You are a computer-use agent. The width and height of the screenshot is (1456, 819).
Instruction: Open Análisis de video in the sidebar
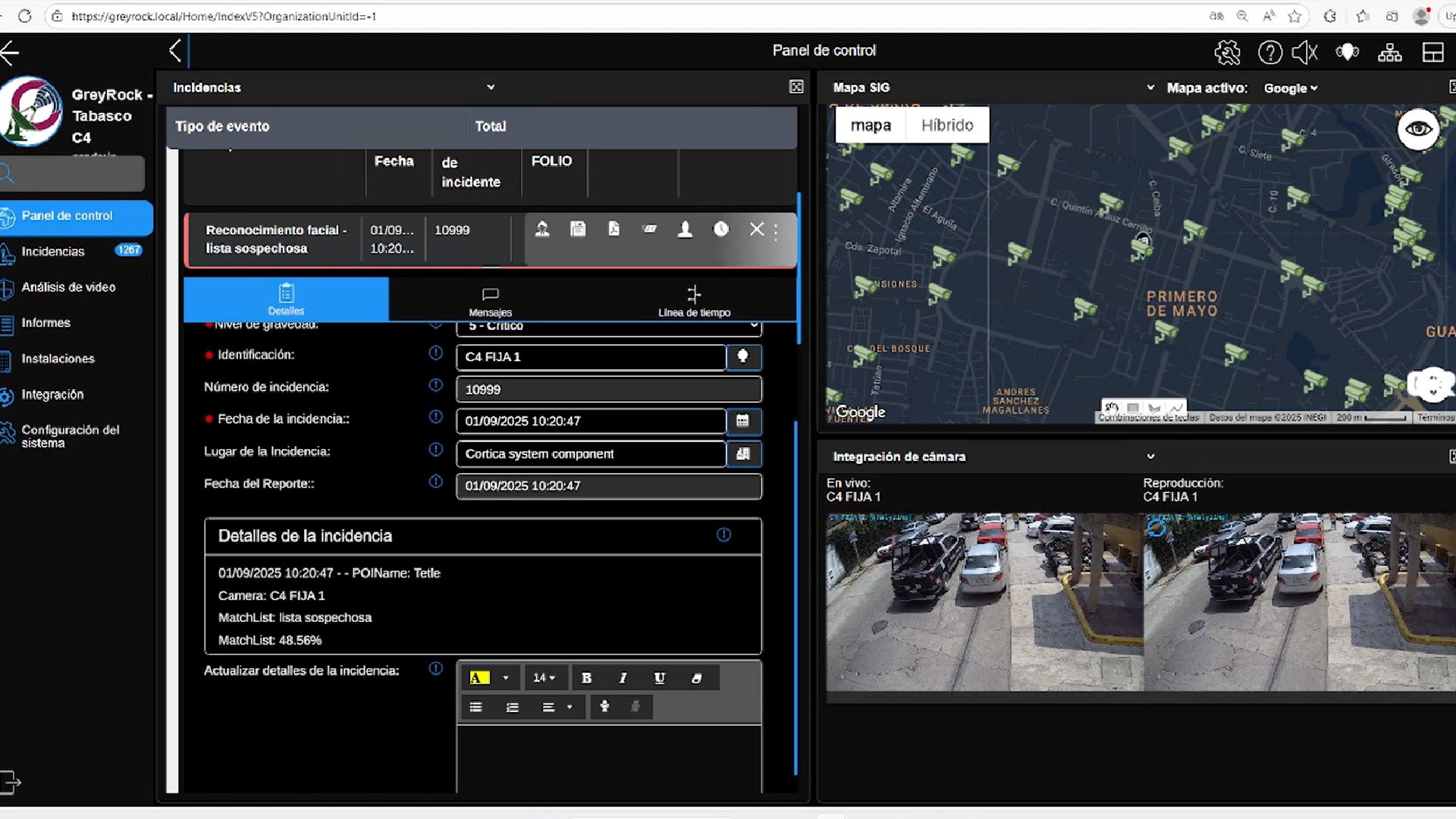(68, 287)
